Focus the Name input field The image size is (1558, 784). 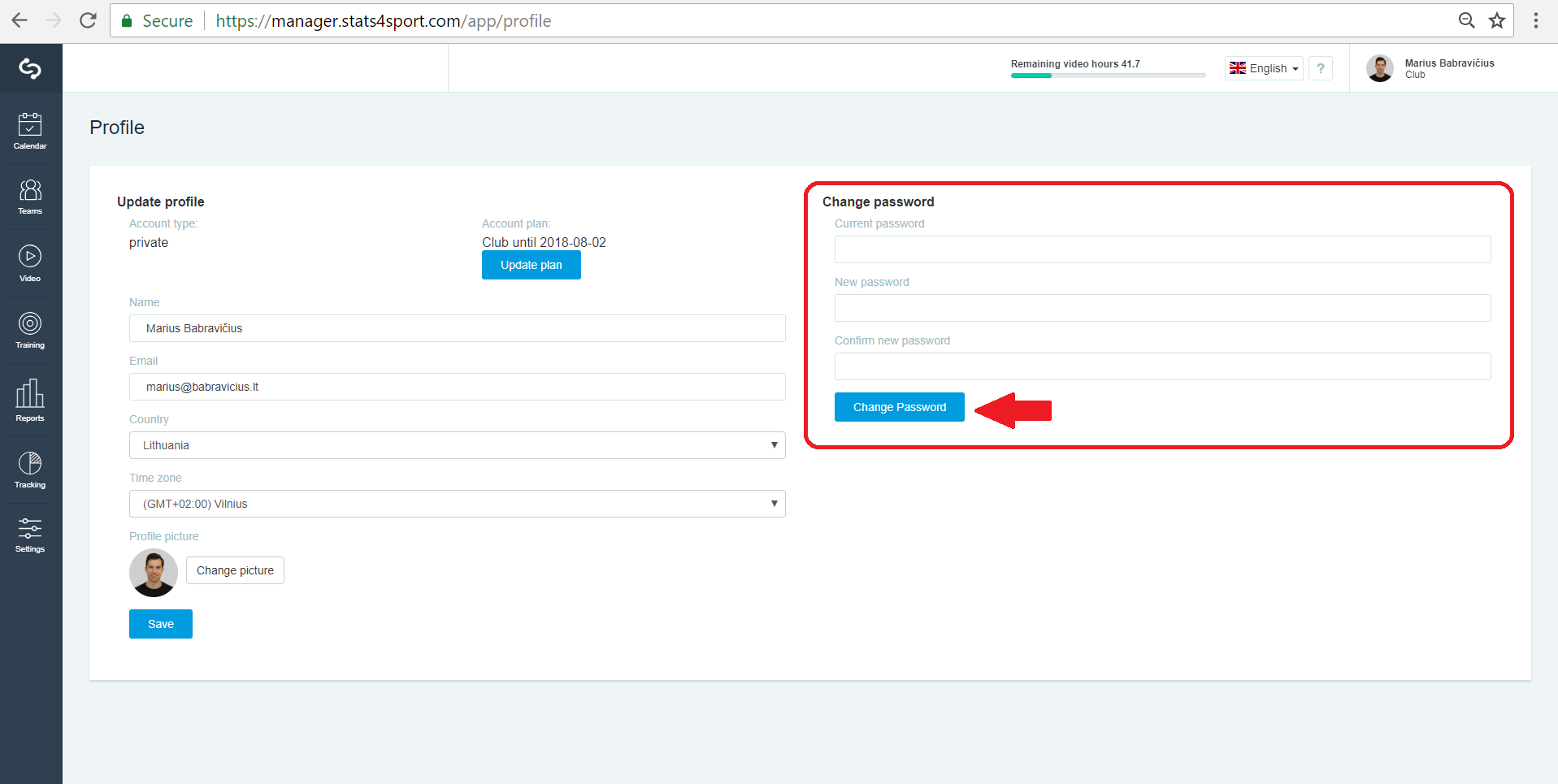(457, 328)
